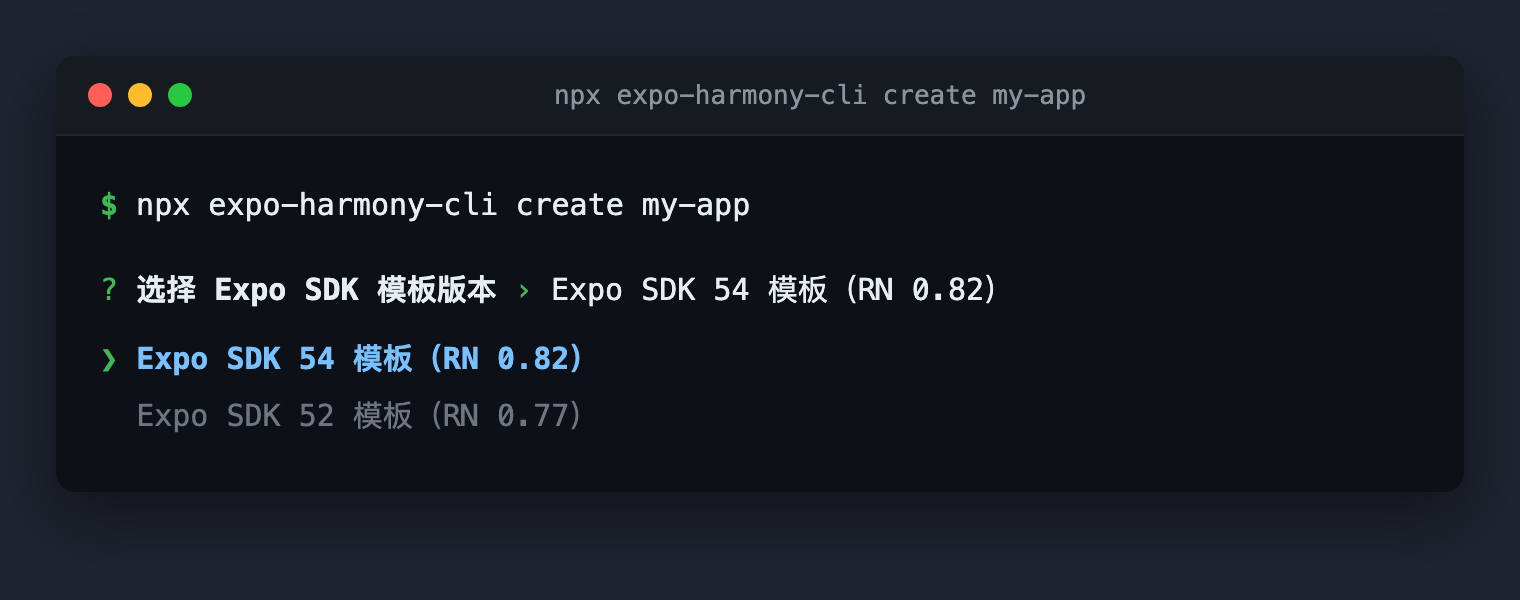
Task: Click the green selection arrow before Expo SDK 54
Action: click(109, 359)
